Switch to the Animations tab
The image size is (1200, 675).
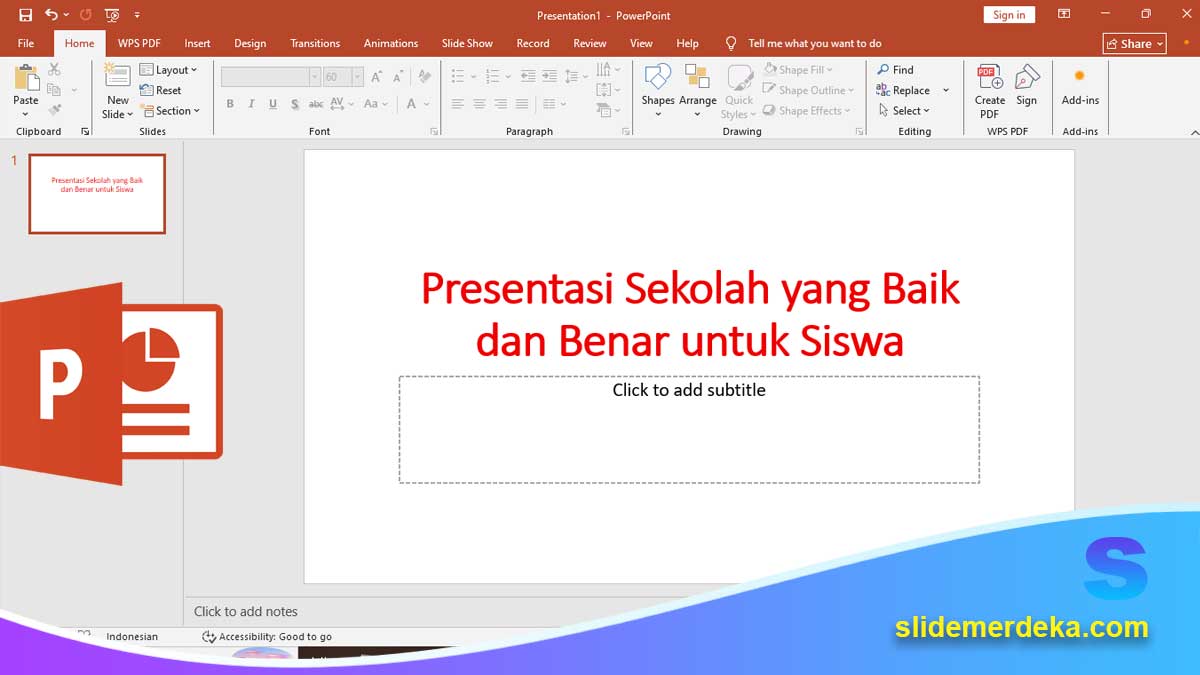391,43
